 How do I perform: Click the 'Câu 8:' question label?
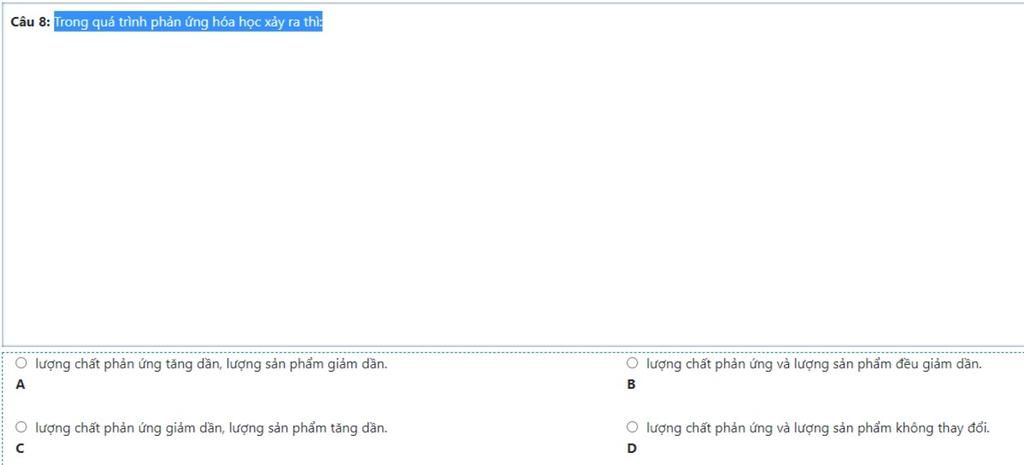point(30,22)
